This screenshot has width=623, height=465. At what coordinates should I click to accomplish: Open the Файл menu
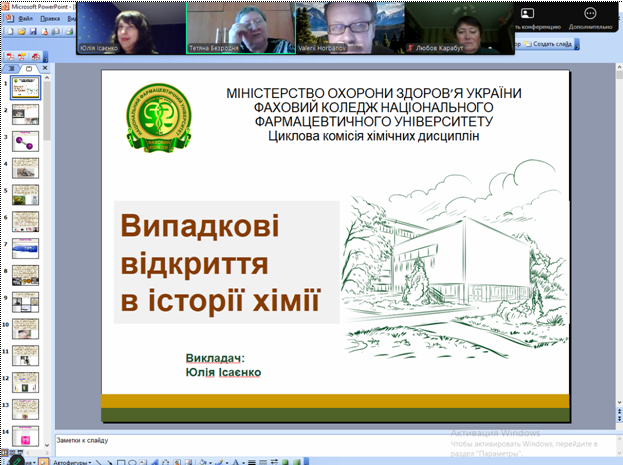point(25,19)
